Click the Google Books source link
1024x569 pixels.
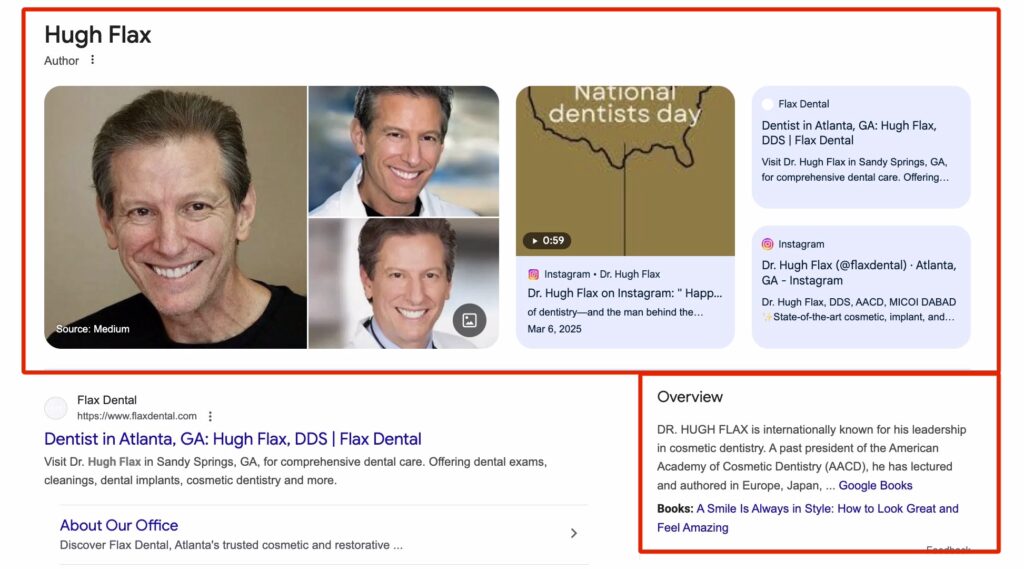[875, 485]
